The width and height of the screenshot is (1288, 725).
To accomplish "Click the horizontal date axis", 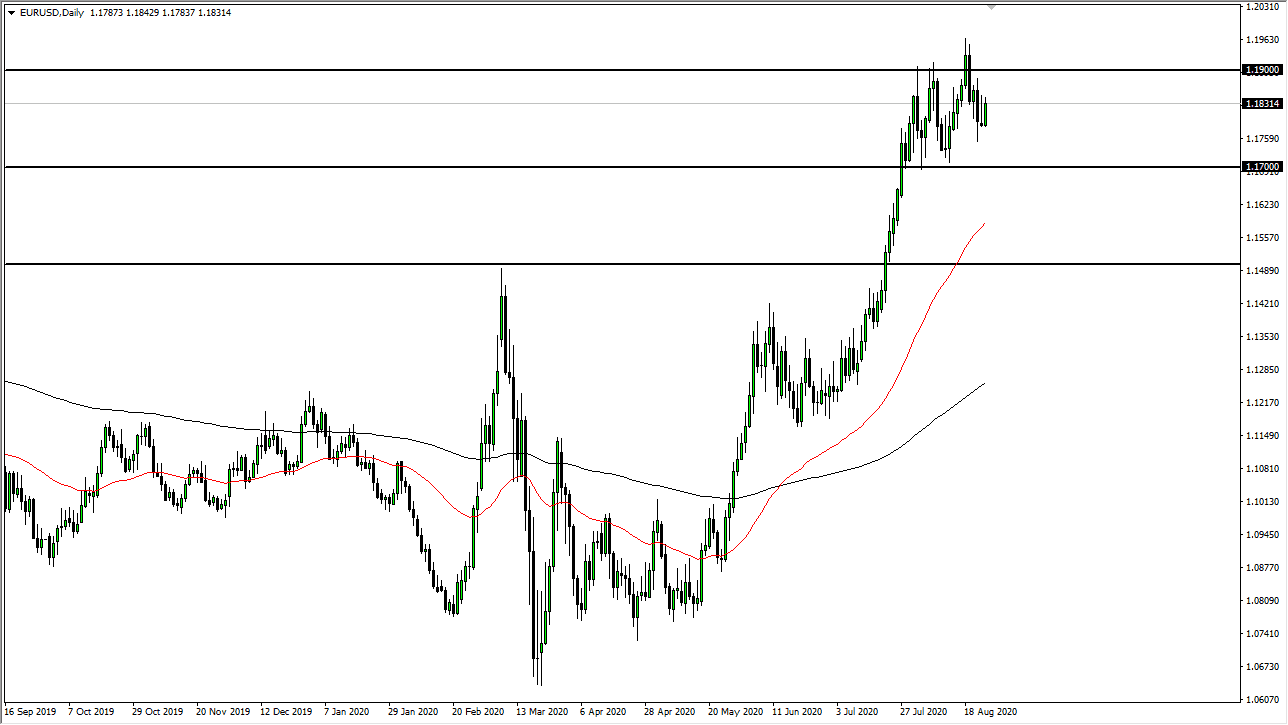I will (x=640, y=712).
